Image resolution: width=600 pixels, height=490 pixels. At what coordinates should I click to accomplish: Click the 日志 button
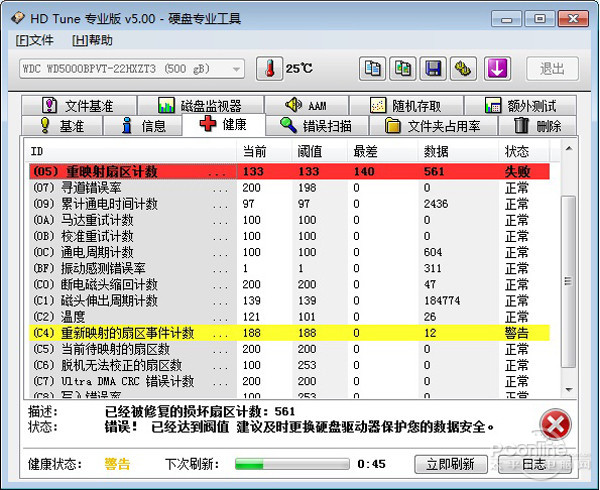(x=534, y=464)
